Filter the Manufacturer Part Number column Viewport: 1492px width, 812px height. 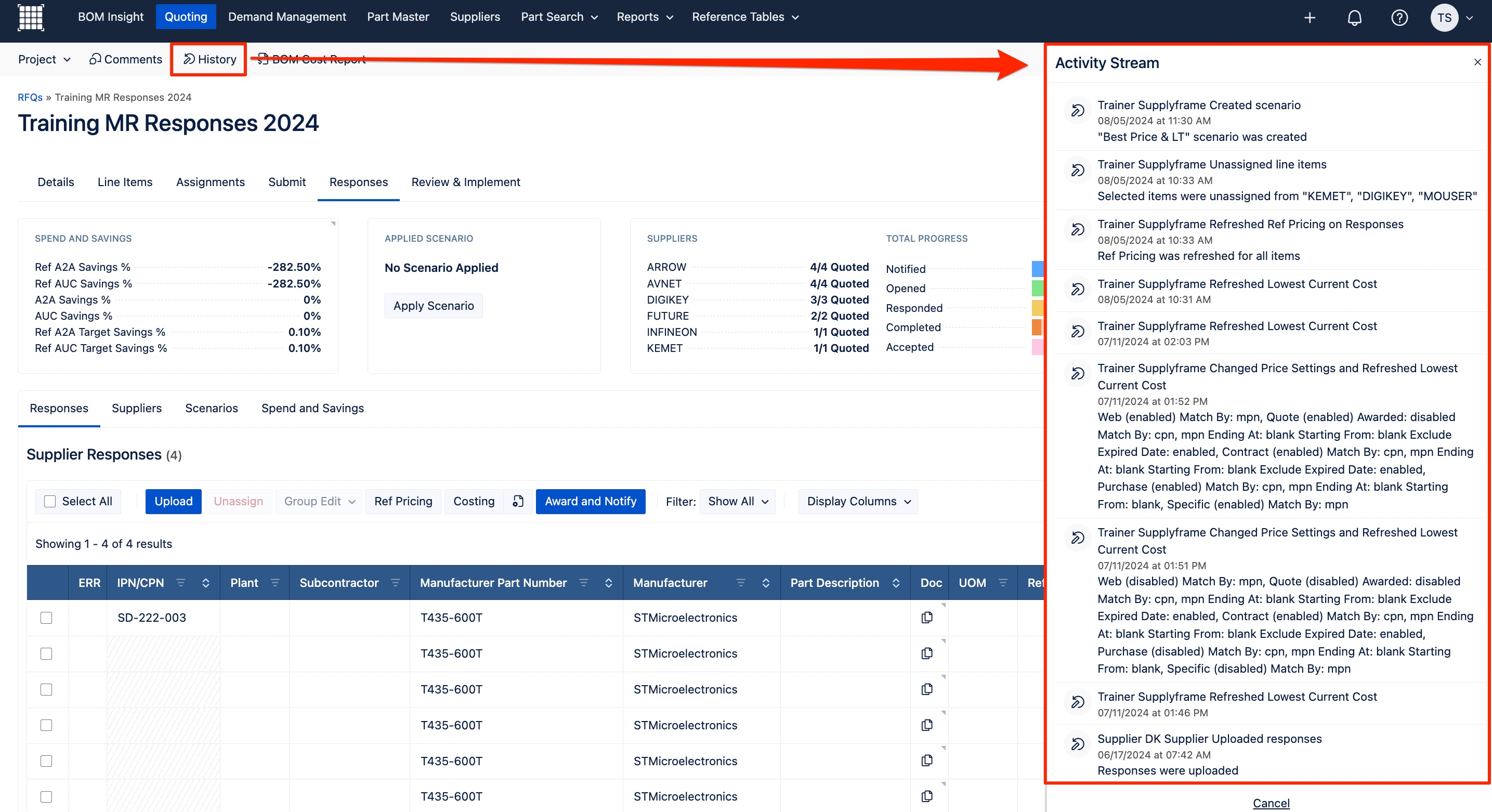[584, 583]
